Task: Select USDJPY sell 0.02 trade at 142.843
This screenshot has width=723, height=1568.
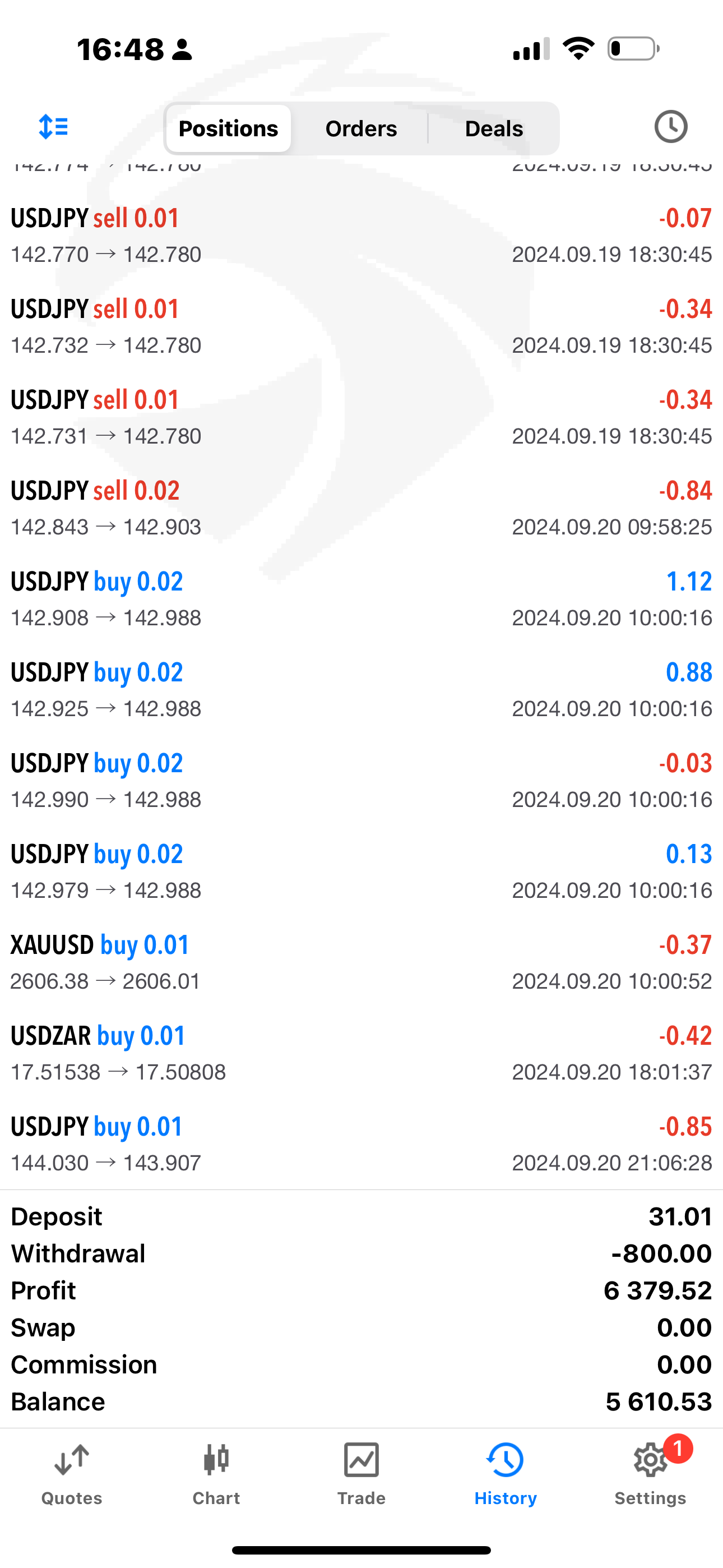Action: click(361, 508)
